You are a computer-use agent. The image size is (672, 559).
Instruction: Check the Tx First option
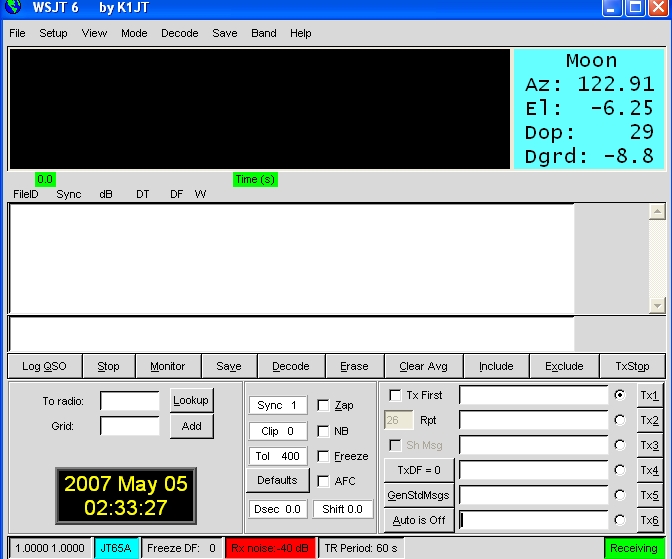click(x=395, y=395)
